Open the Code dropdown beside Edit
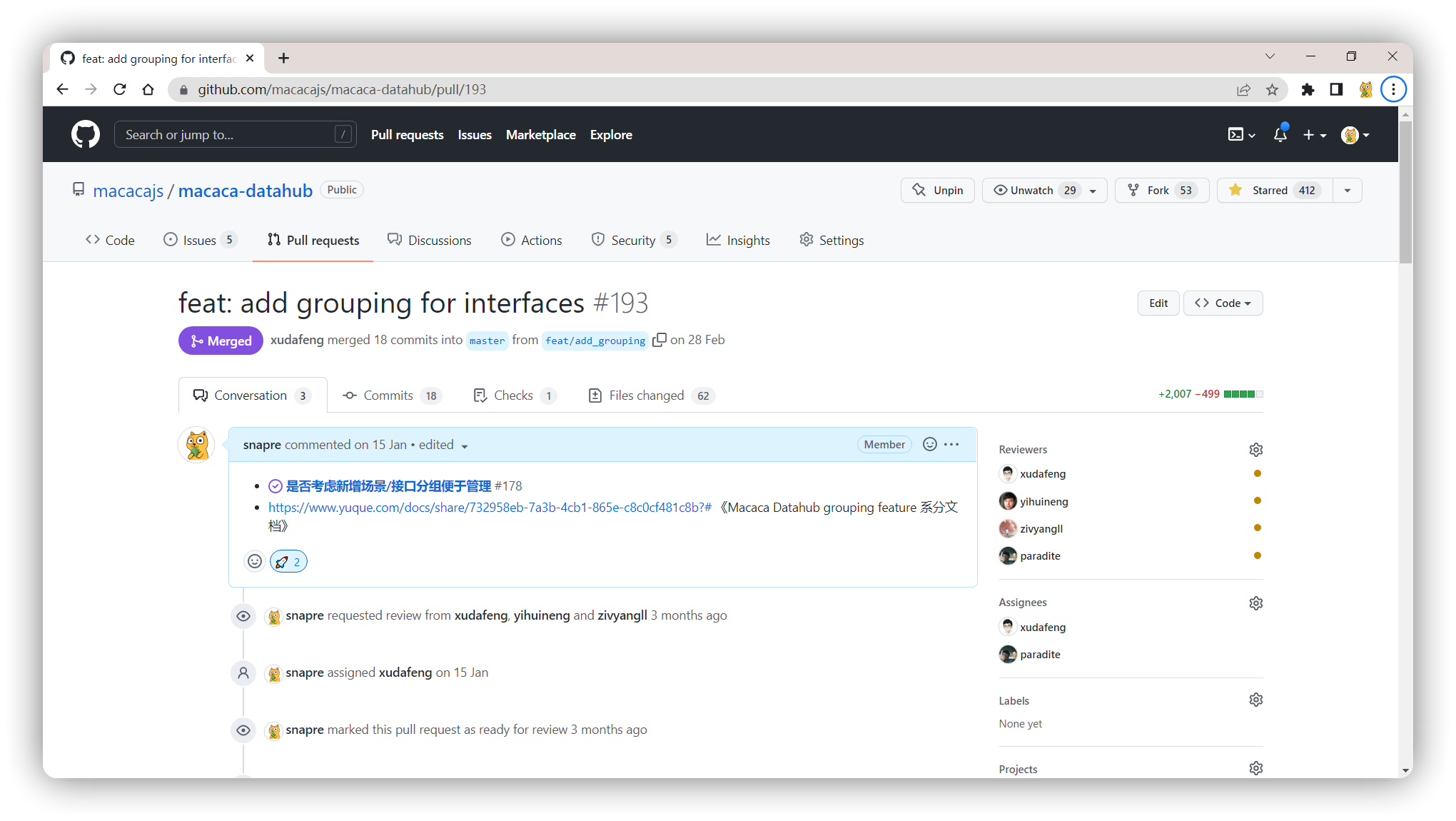 coord(1223,303)
